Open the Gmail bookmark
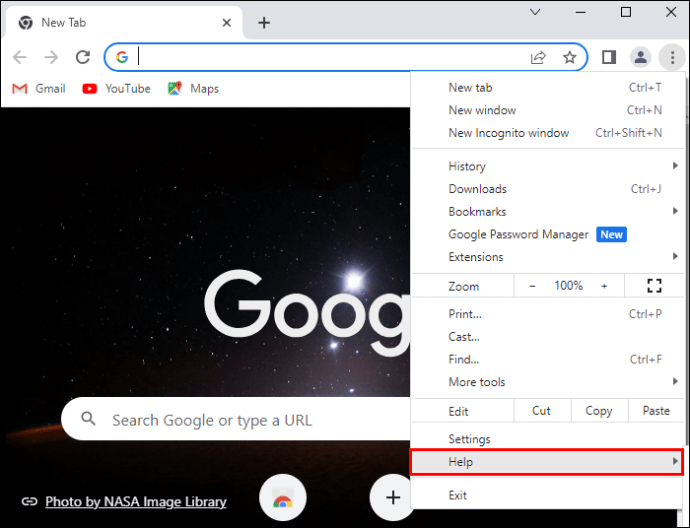690x528 pixels. (39, 88)
